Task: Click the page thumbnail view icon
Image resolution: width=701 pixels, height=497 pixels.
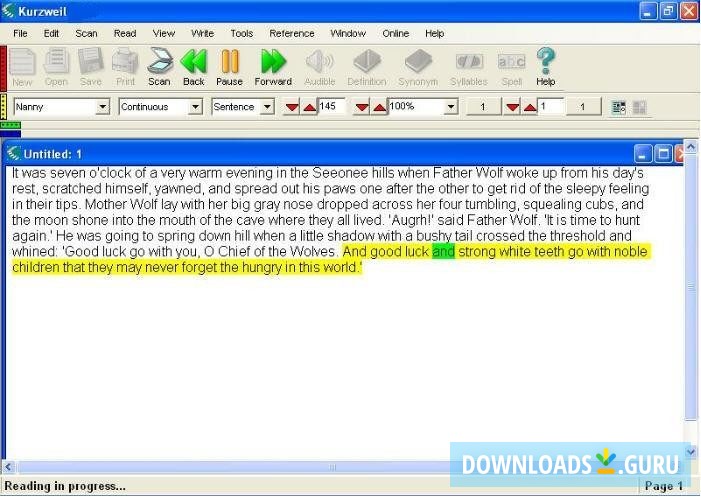Action: tap(619, 107)
